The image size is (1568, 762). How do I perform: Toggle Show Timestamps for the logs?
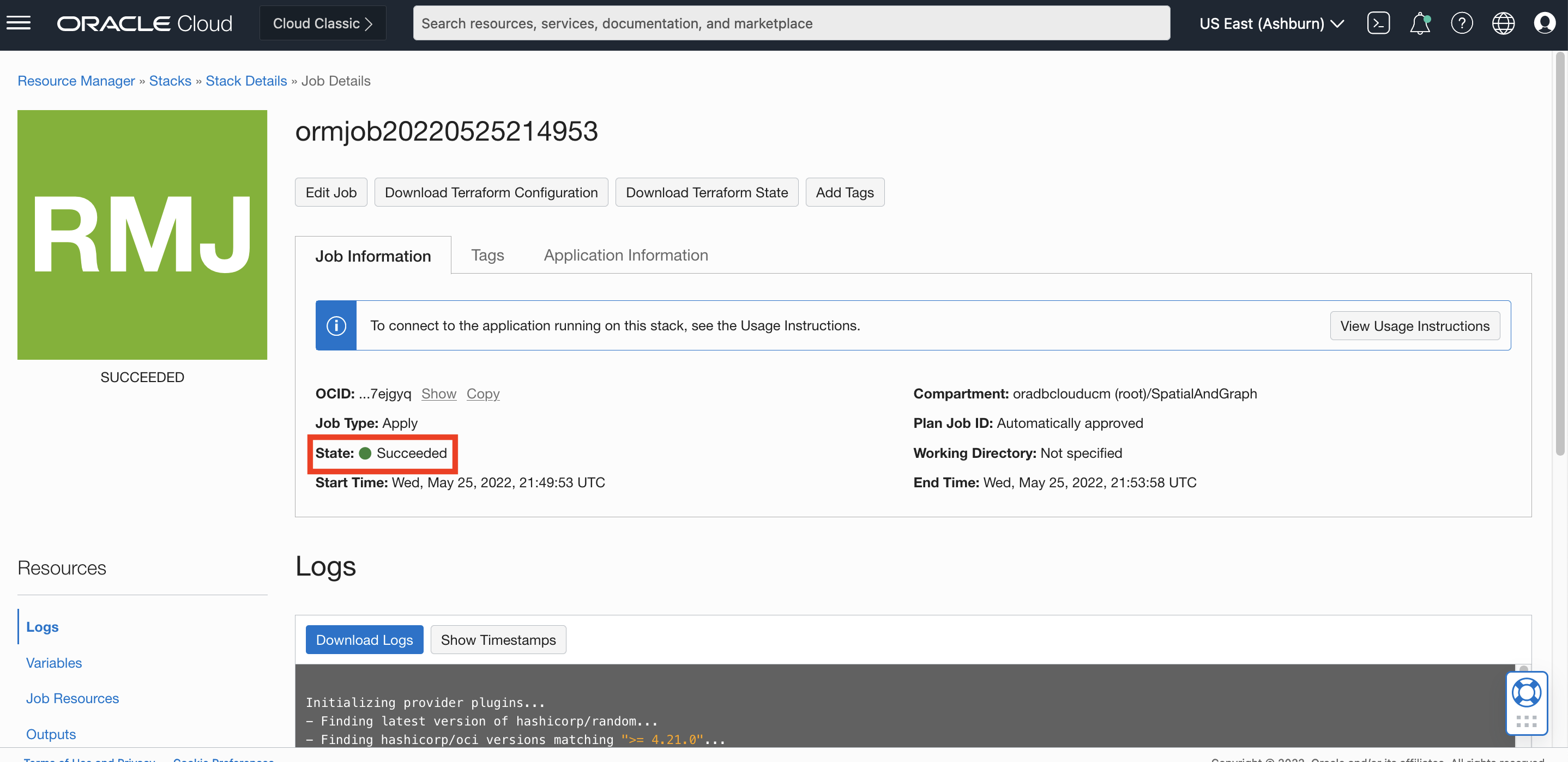click(x=497, y=639)
